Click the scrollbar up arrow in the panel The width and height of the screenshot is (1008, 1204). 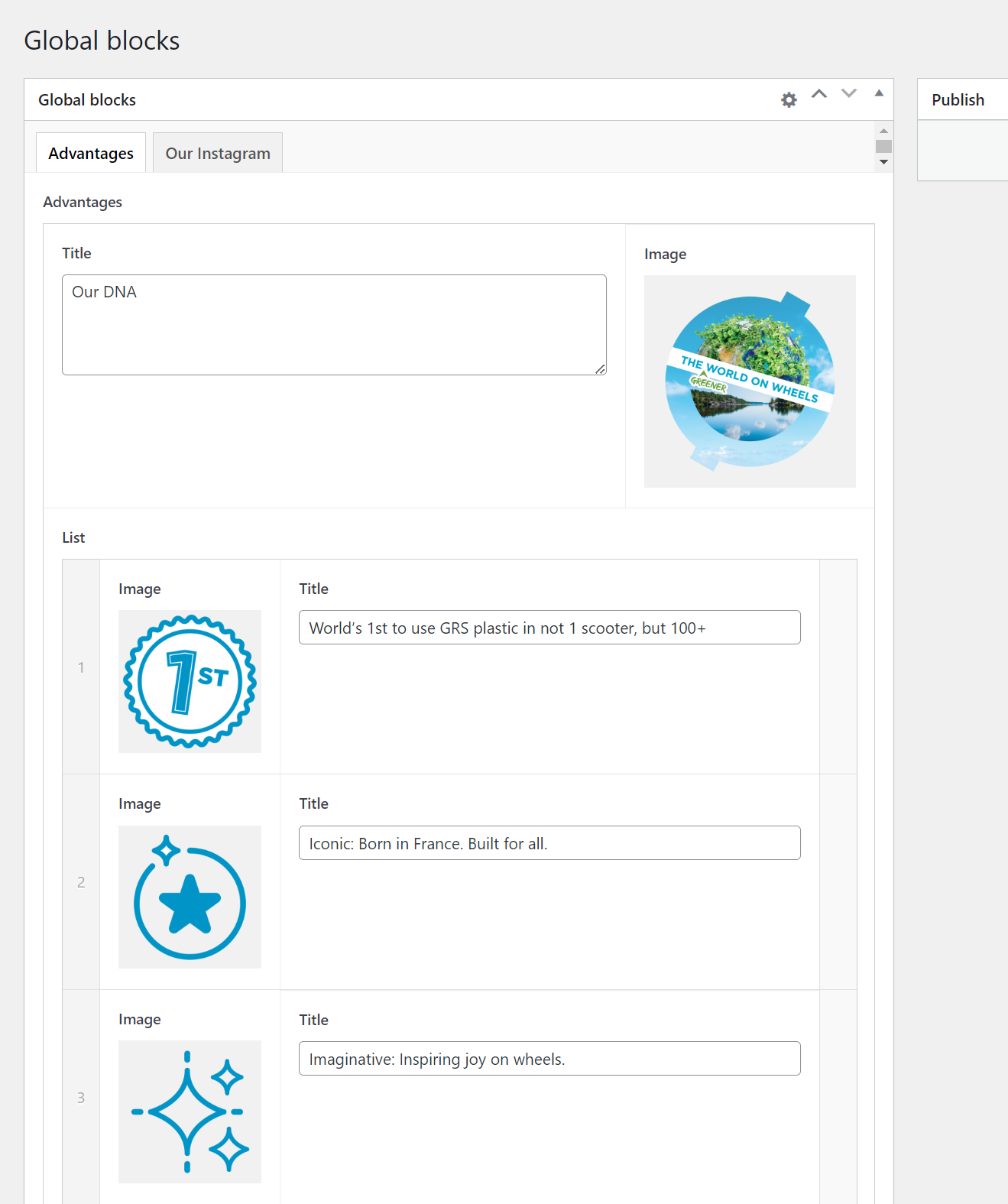tap(884, 131)
